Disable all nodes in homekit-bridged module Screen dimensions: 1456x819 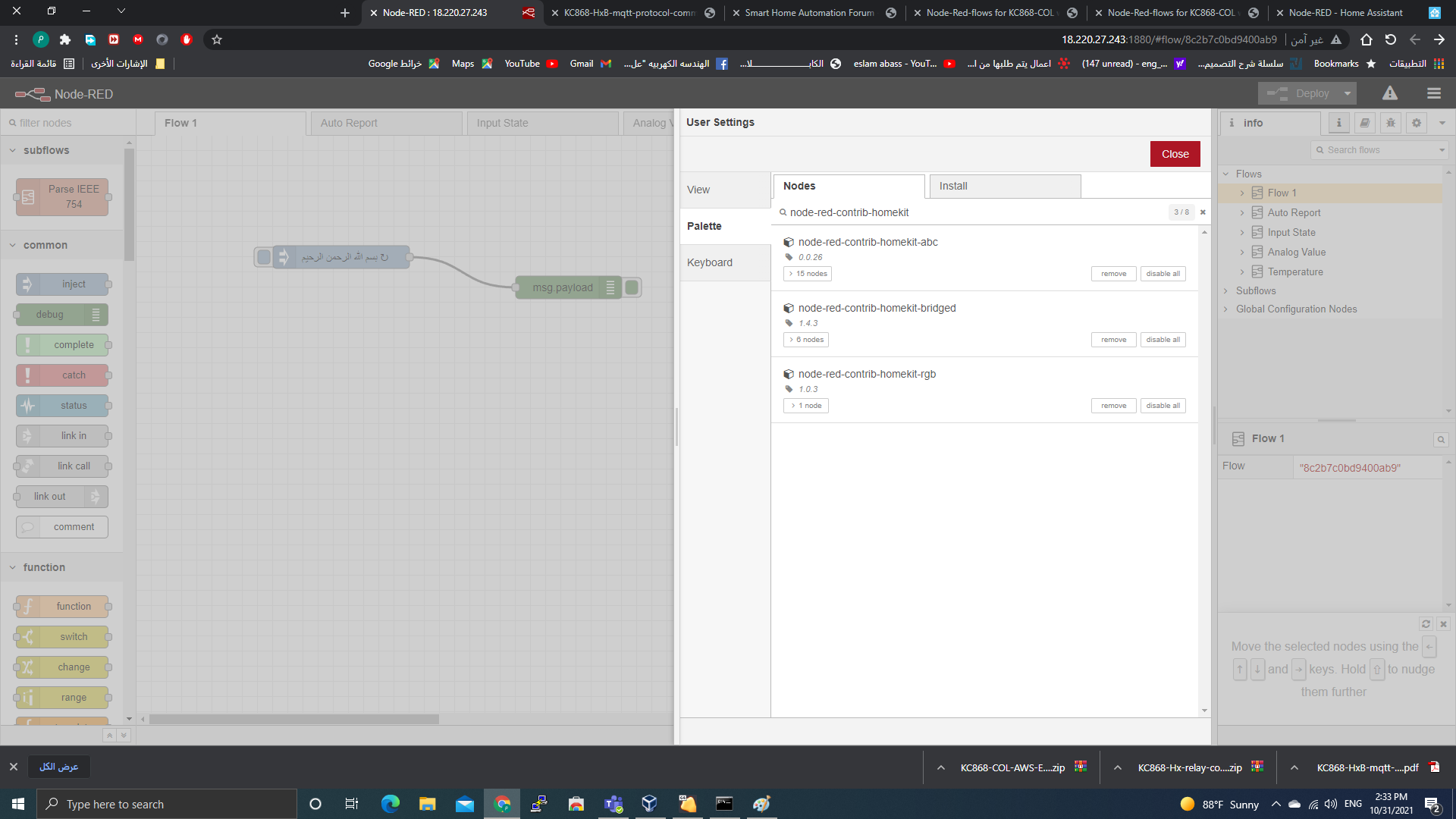coord(1163,340)
